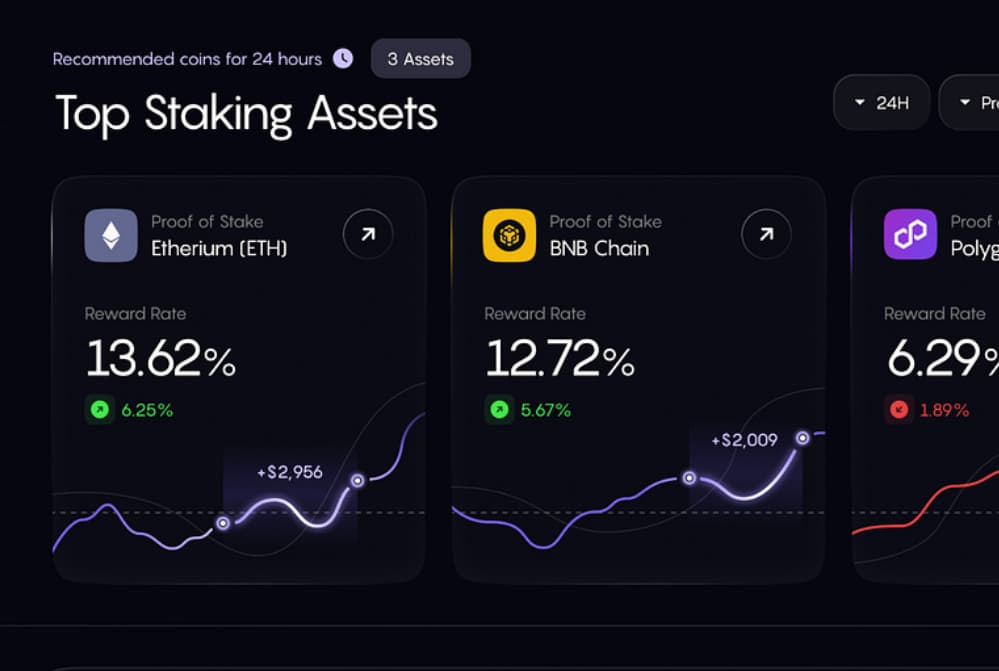Click the Ethereum coin logo icon
The height and width of the screenshot is (671, 999).
tap(111, 234)
